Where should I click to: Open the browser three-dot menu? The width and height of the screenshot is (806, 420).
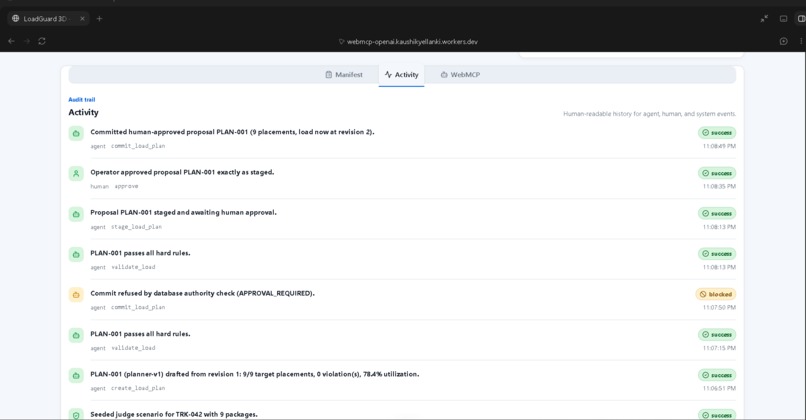click(801, 41)
